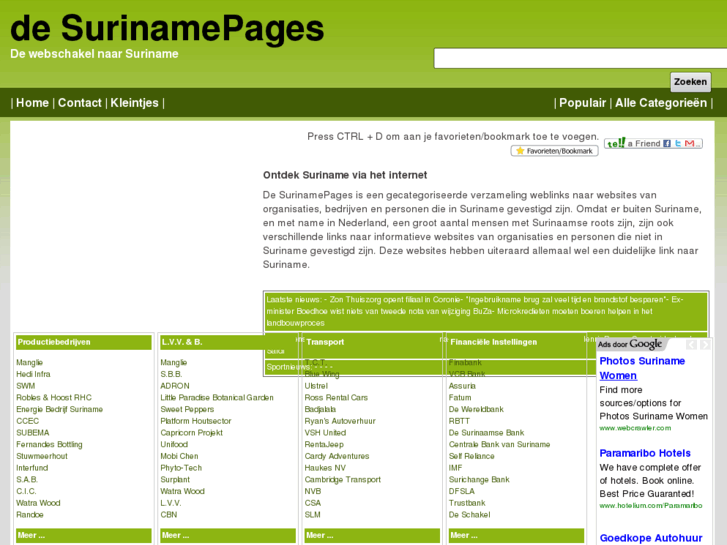
Task: Open Cambridge Transport link
Action: tap(343, 480)
